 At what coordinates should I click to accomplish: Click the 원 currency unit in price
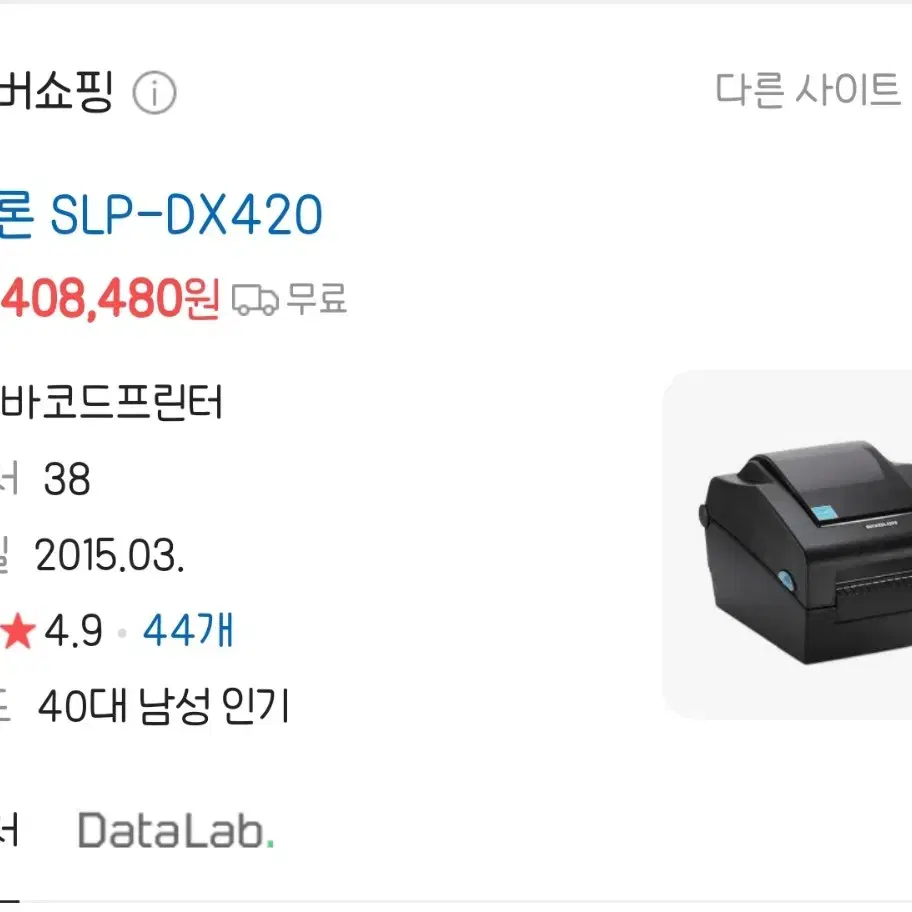pyautogui.click(x=201, y=298)
